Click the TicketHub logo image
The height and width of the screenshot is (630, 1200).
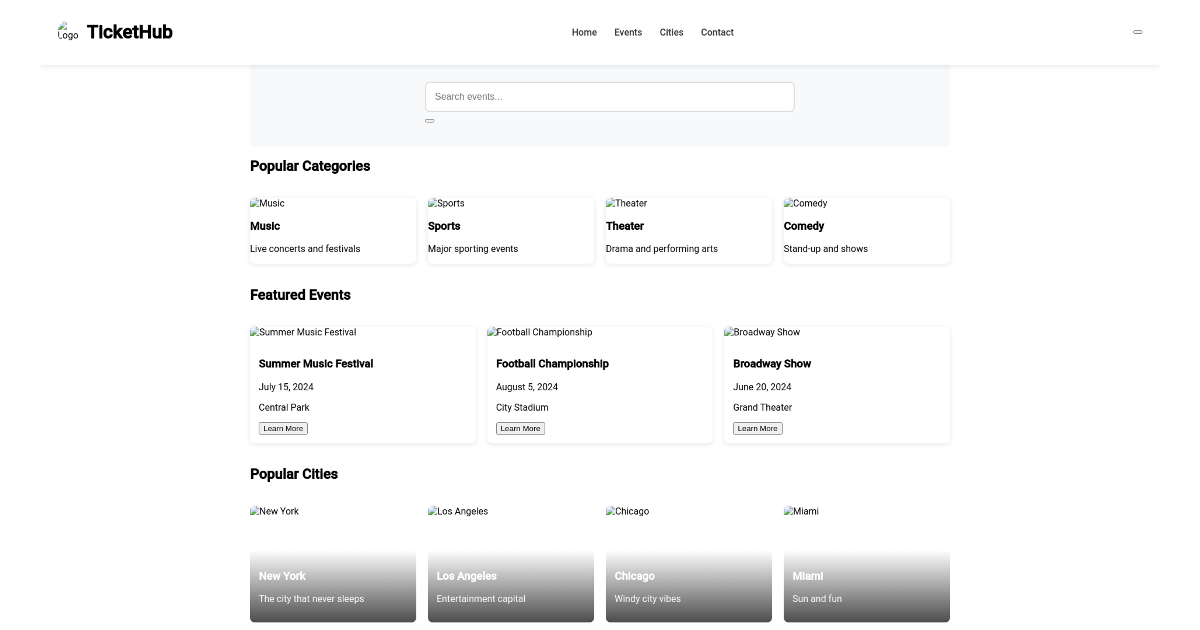[x=68, y=32]
